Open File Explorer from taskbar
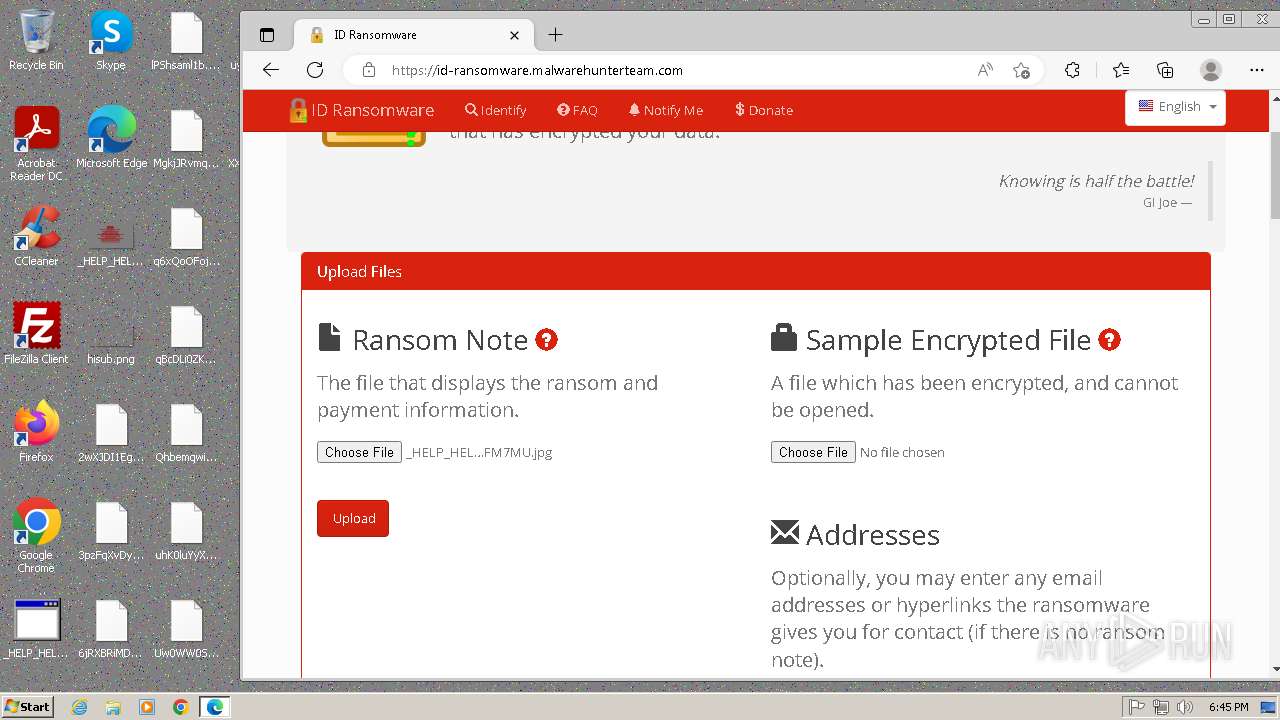 point(113,707)
